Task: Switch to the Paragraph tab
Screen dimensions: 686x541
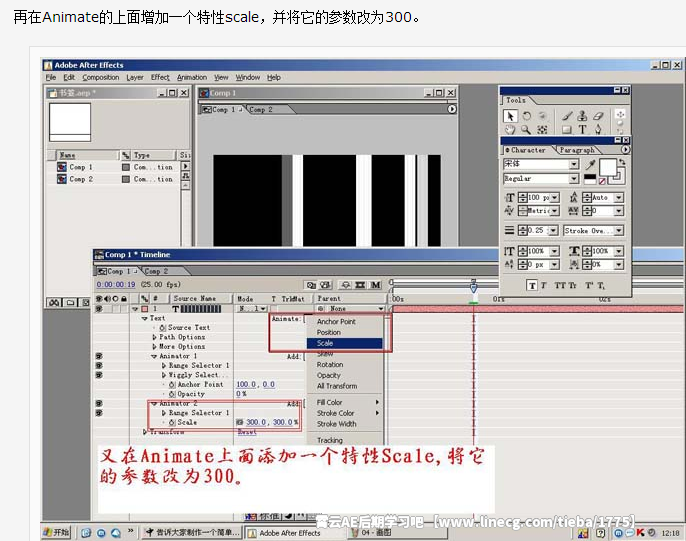Action: (x=577, y=150)
